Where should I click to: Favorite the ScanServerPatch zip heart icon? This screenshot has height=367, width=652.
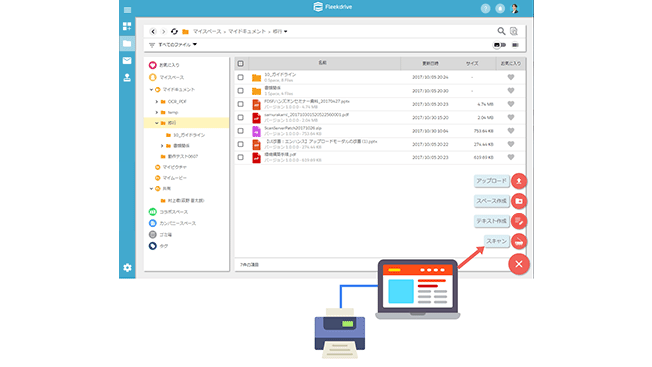511,131
